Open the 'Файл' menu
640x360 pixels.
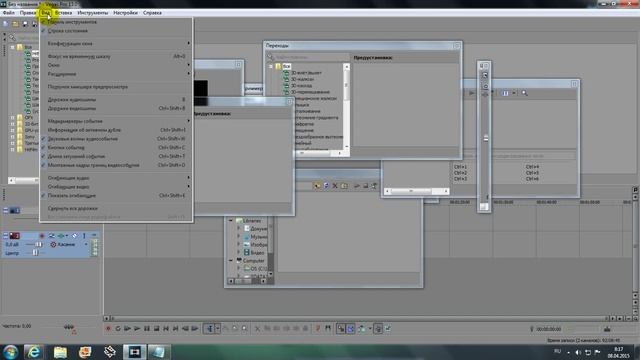9,13
